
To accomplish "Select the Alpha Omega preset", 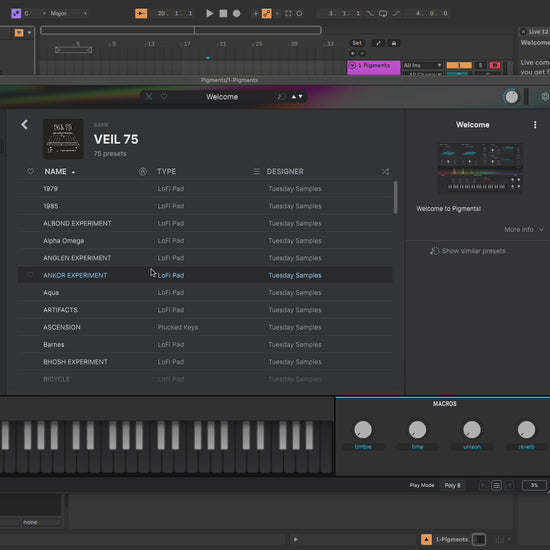I will (205, 241).
